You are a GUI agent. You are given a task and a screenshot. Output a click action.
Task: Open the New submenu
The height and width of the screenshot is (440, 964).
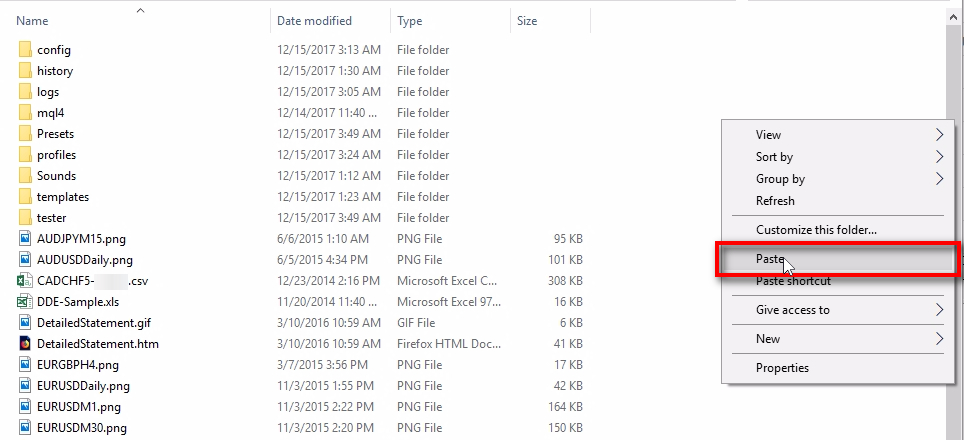(837, 339)
